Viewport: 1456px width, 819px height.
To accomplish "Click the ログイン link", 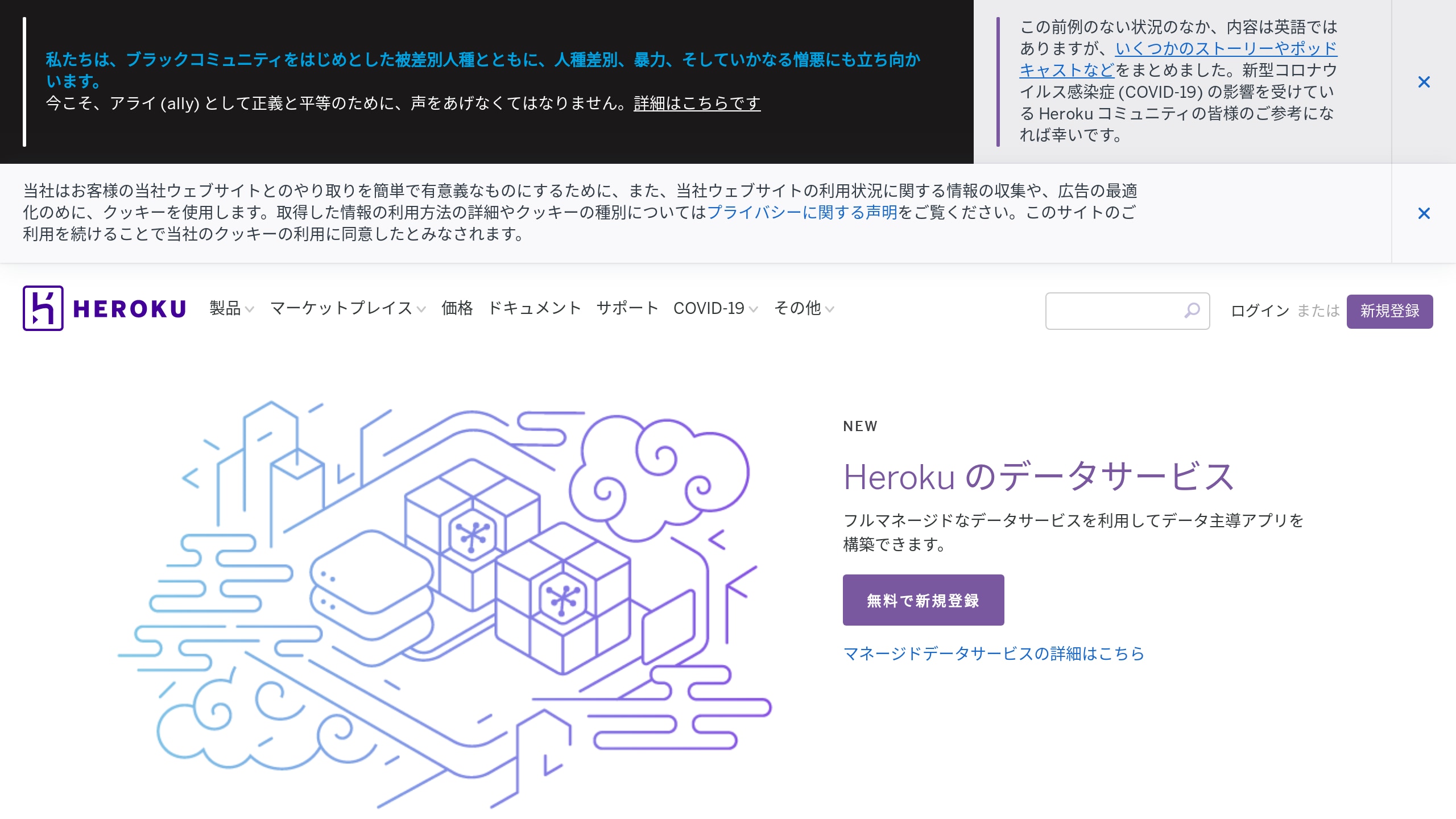I will [x=1260, y=311].
